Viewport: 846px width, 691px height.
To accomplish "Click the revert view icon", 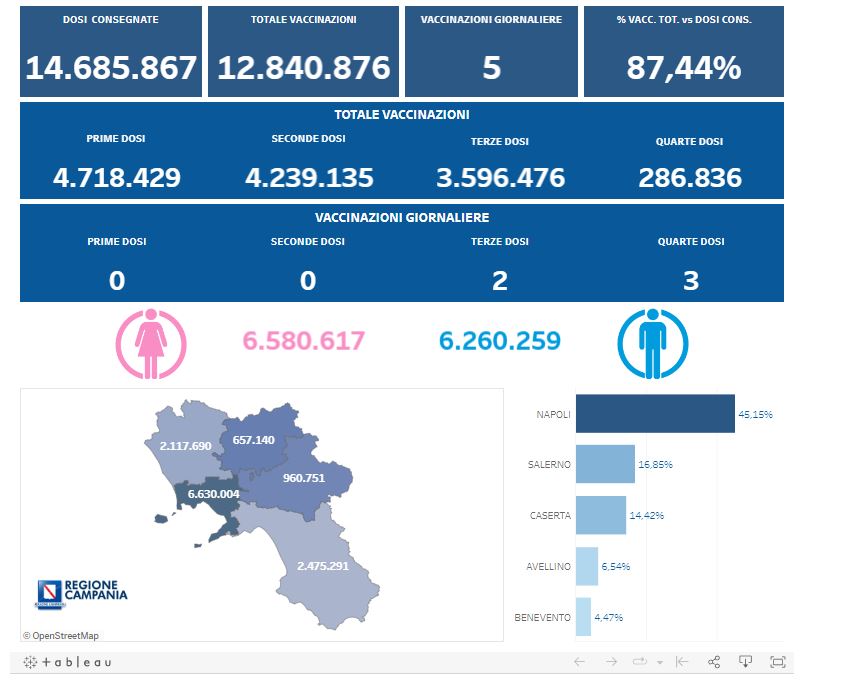I will (x=682, y=662).
